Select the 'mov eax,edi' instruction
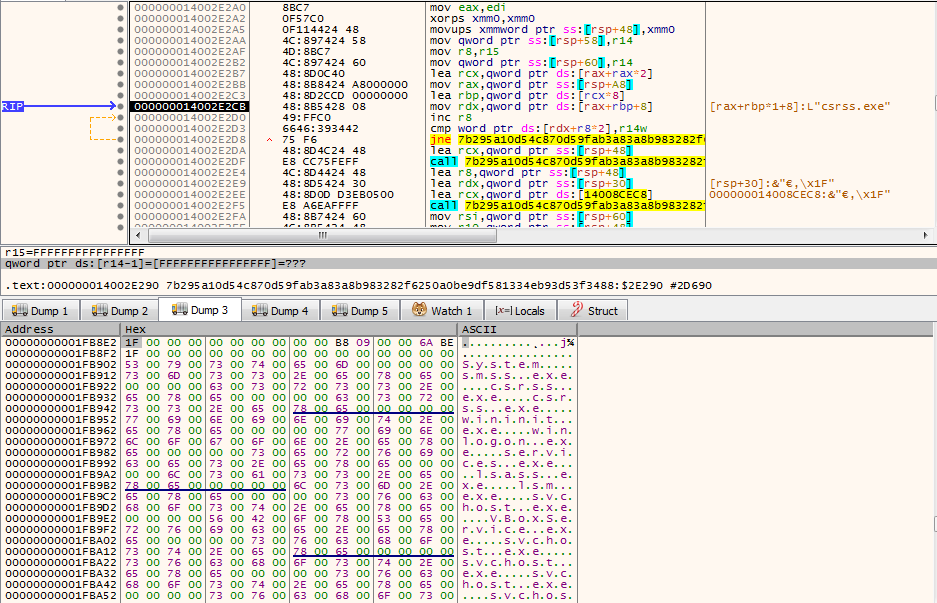Viewport: 937px width, 603px height. pyautogui.click(x=468, y=8)
